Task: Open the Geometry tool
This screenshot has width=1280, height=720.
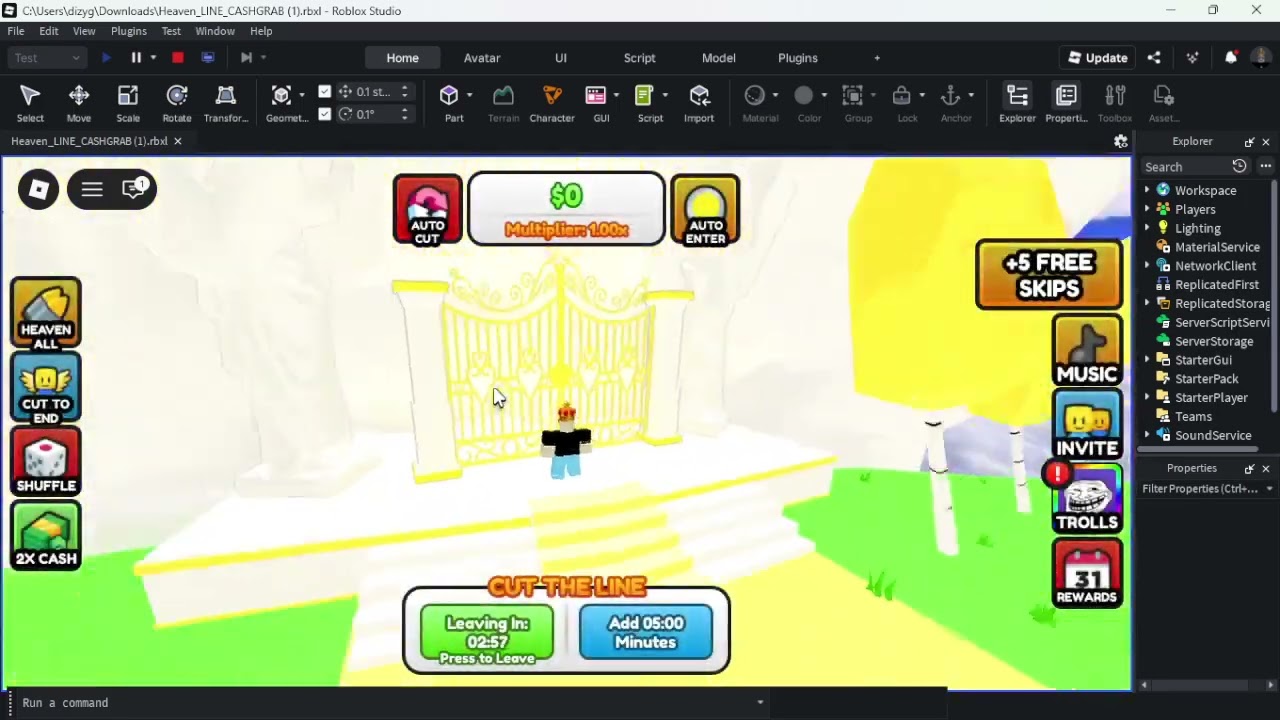Action: pos(281,103)
